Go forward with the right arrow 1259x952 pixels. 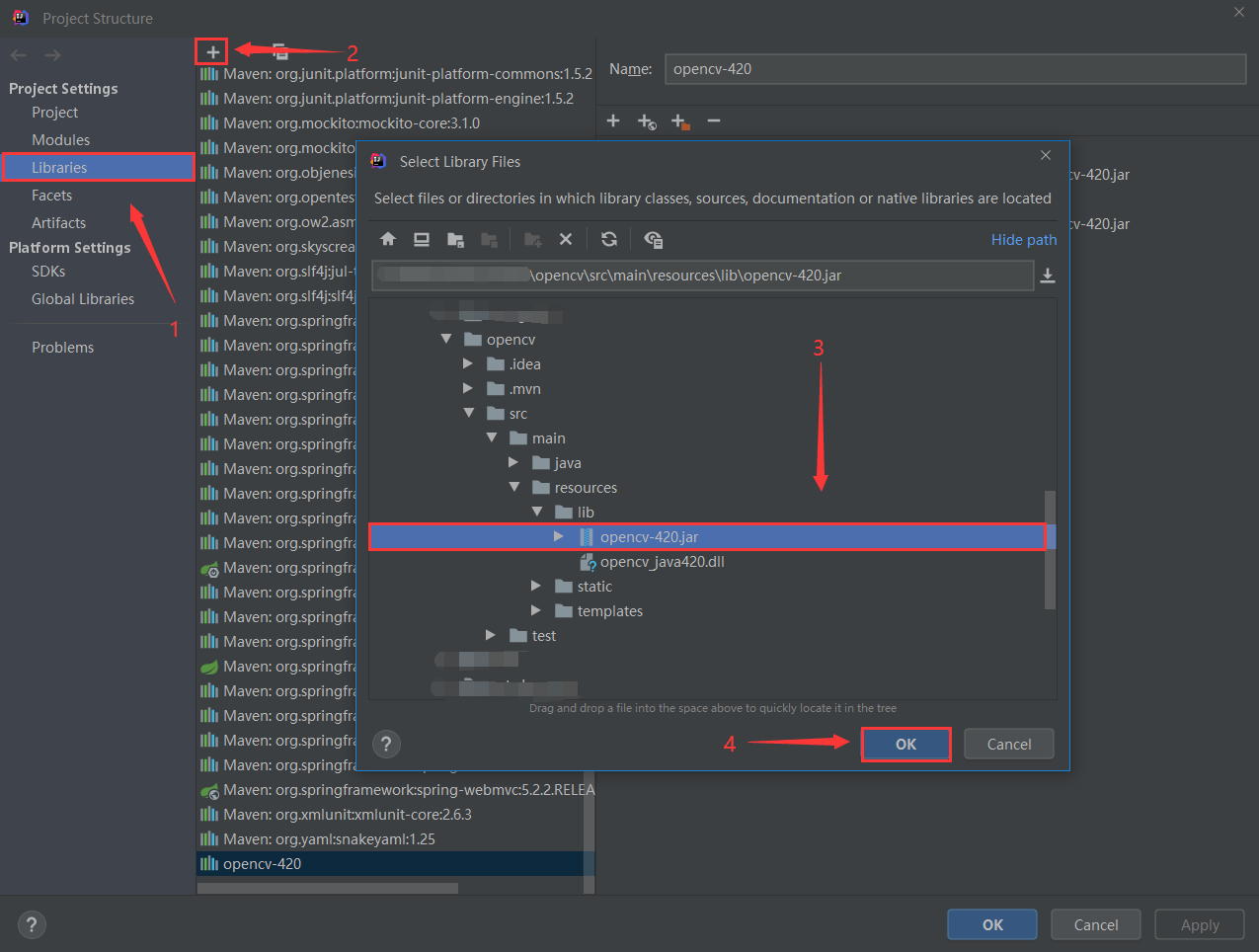52,55
